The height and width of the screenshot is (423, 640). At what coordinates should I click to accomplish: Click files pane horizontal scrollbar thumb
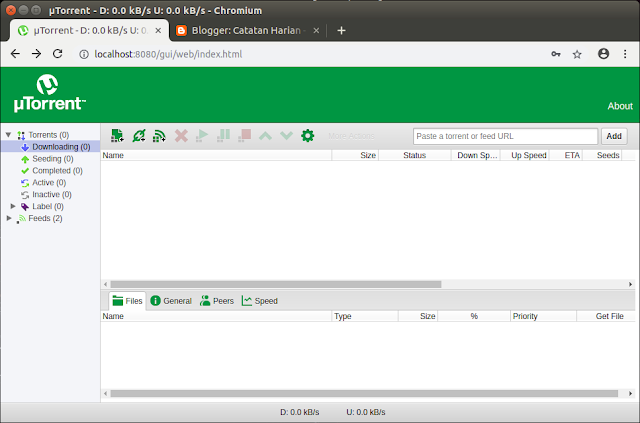click(364, 394)
